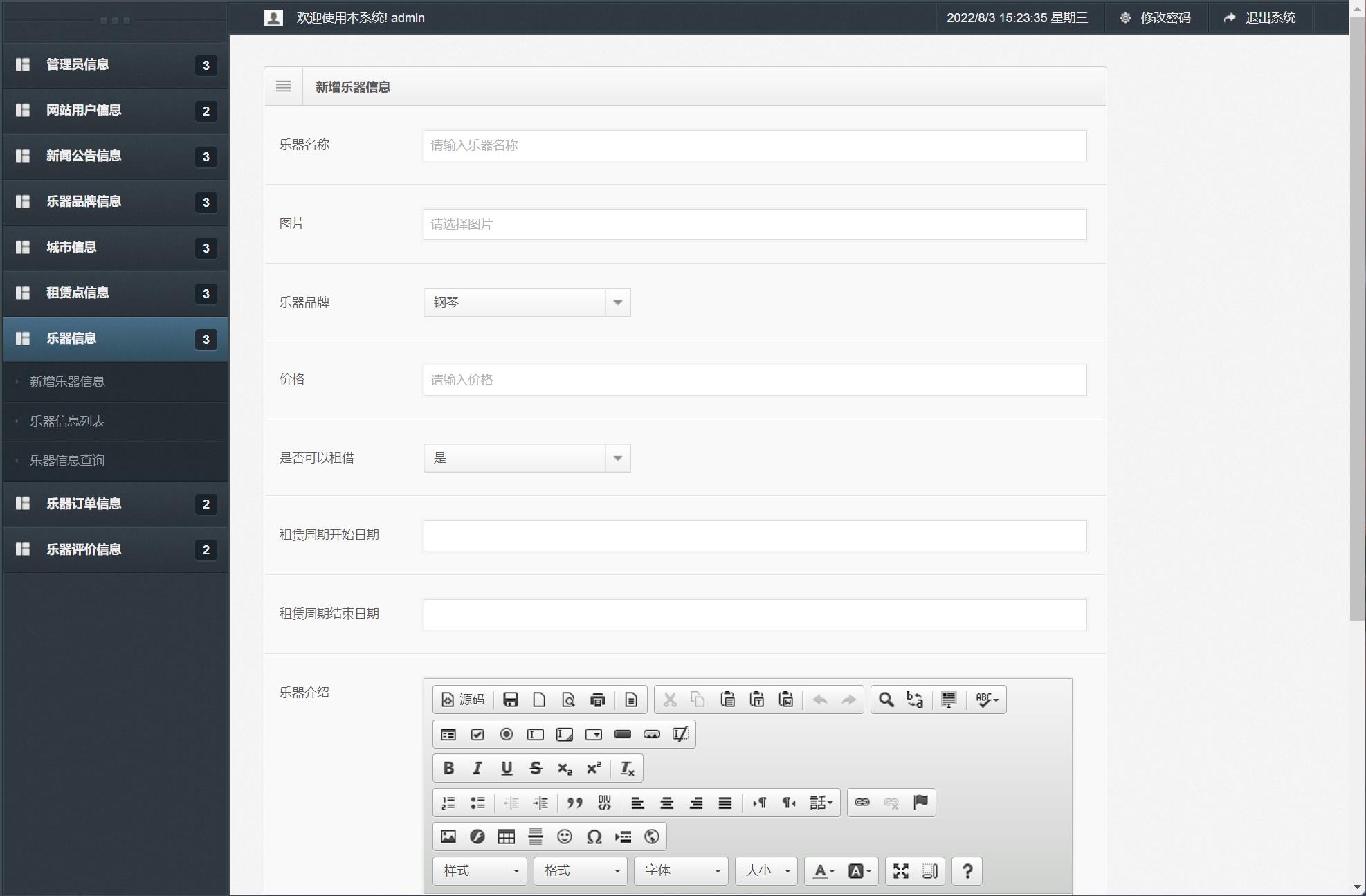Image resolution: width=1366 pixels, height=896 pixels.
Task: Click the Print icon in the editor toolbar
Action: (597, 700)
